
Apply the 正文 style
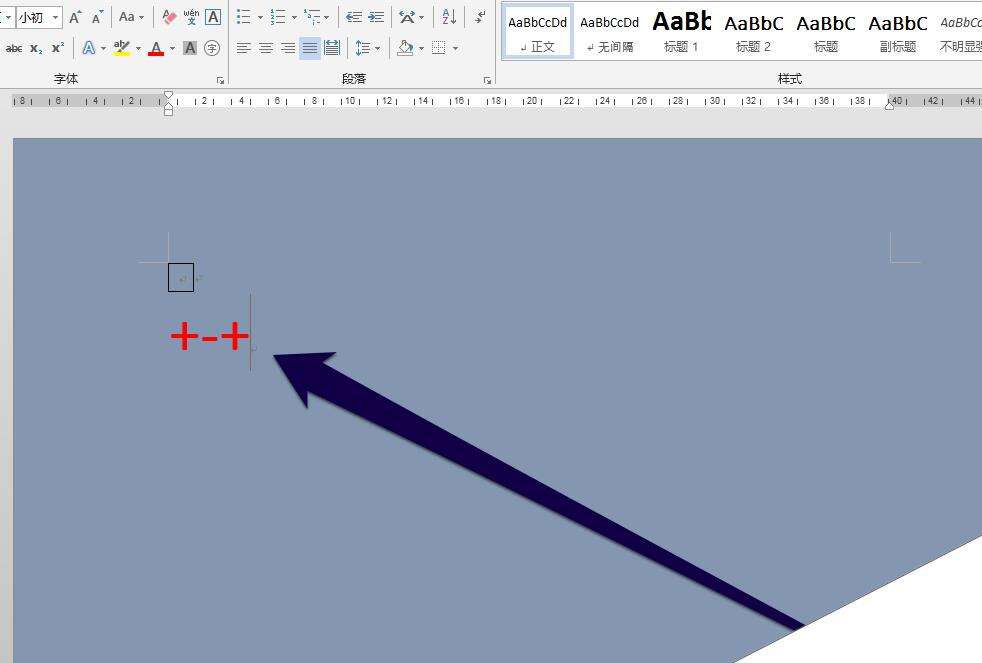[x=537, y=32]
